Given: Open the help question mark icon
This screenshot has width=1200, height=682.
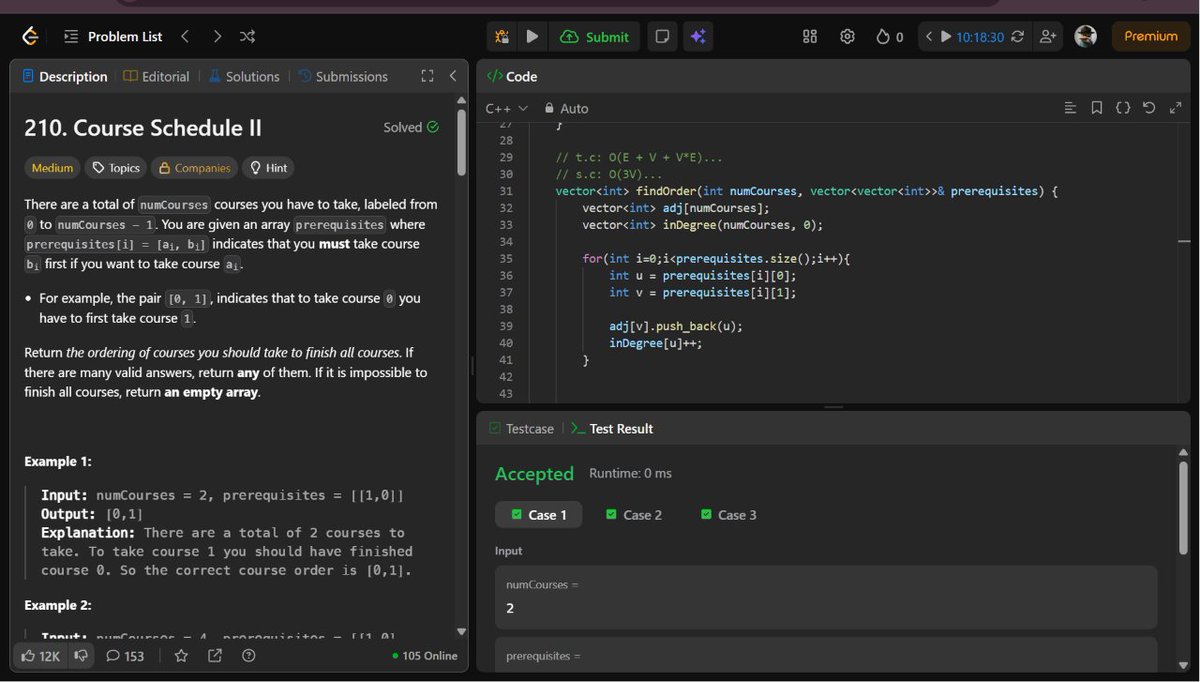Looking at the screenshot, I should tap(249, 656).
